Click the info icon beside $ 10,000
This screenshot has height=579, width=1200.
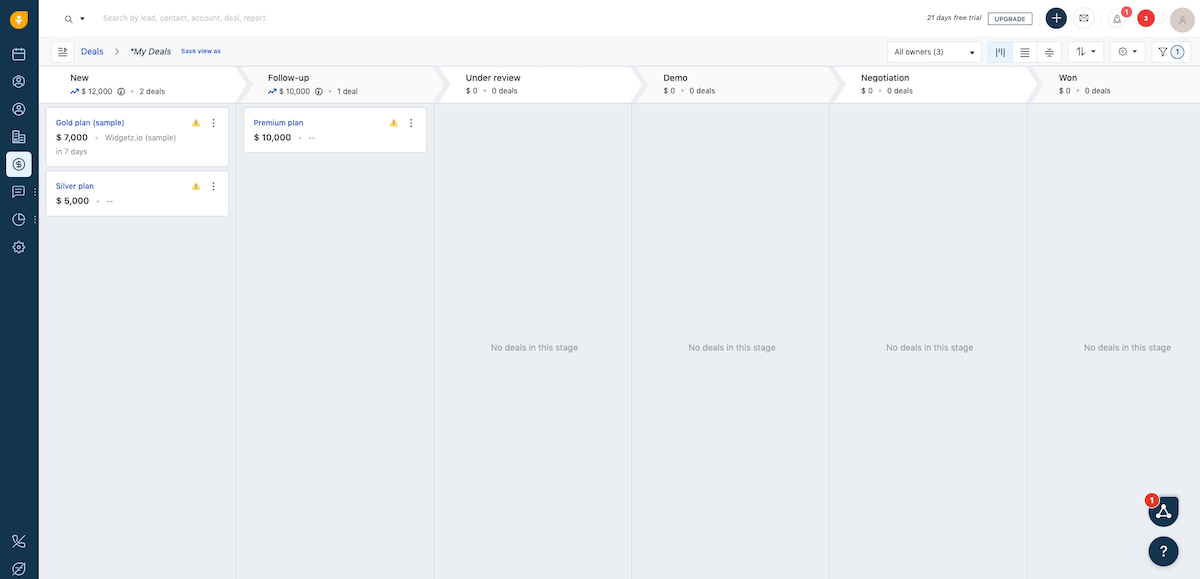click(319, 91)
